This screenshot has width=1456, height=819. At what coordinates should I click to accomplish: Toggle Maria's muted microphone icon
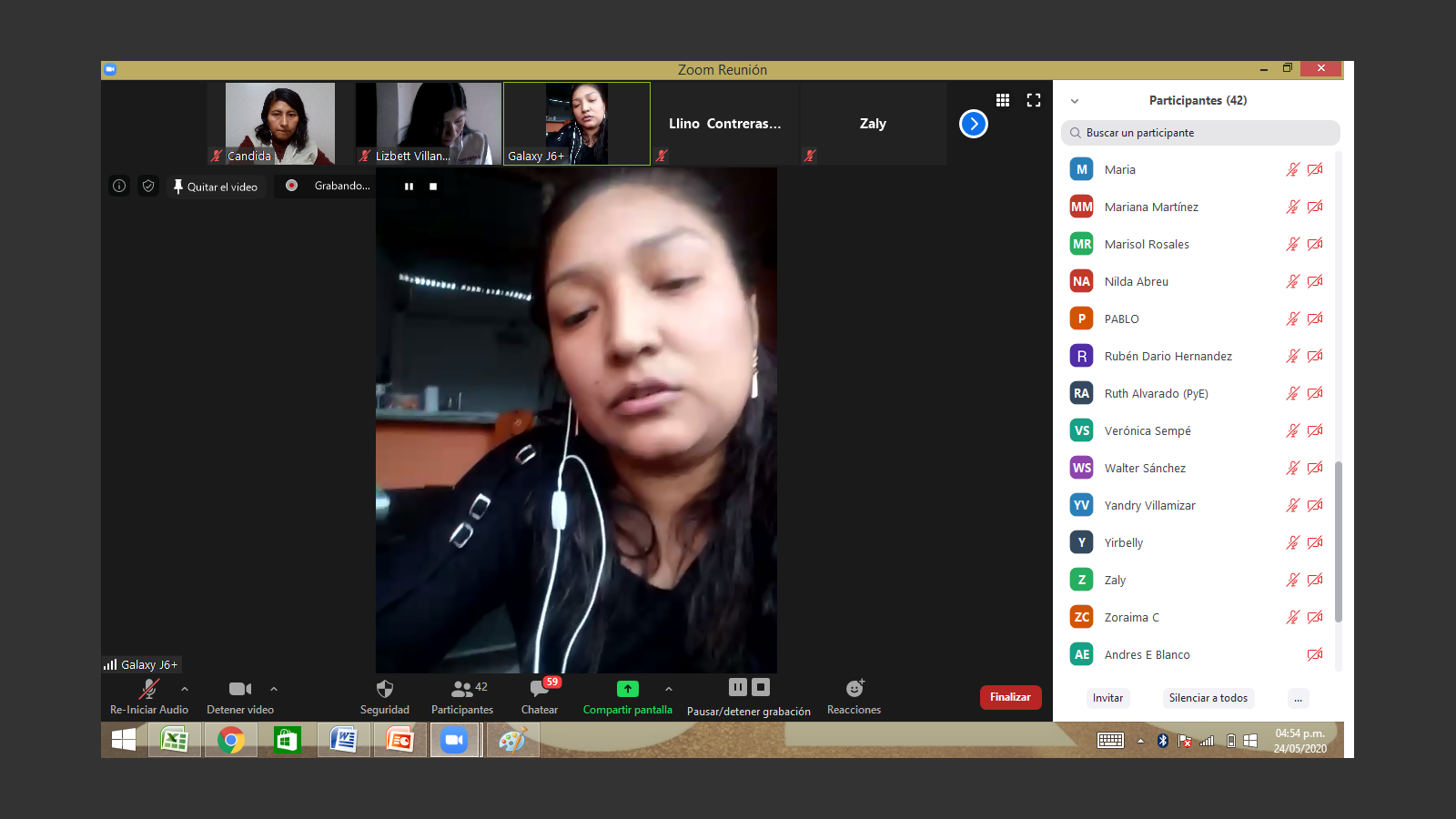(1292, 169)
